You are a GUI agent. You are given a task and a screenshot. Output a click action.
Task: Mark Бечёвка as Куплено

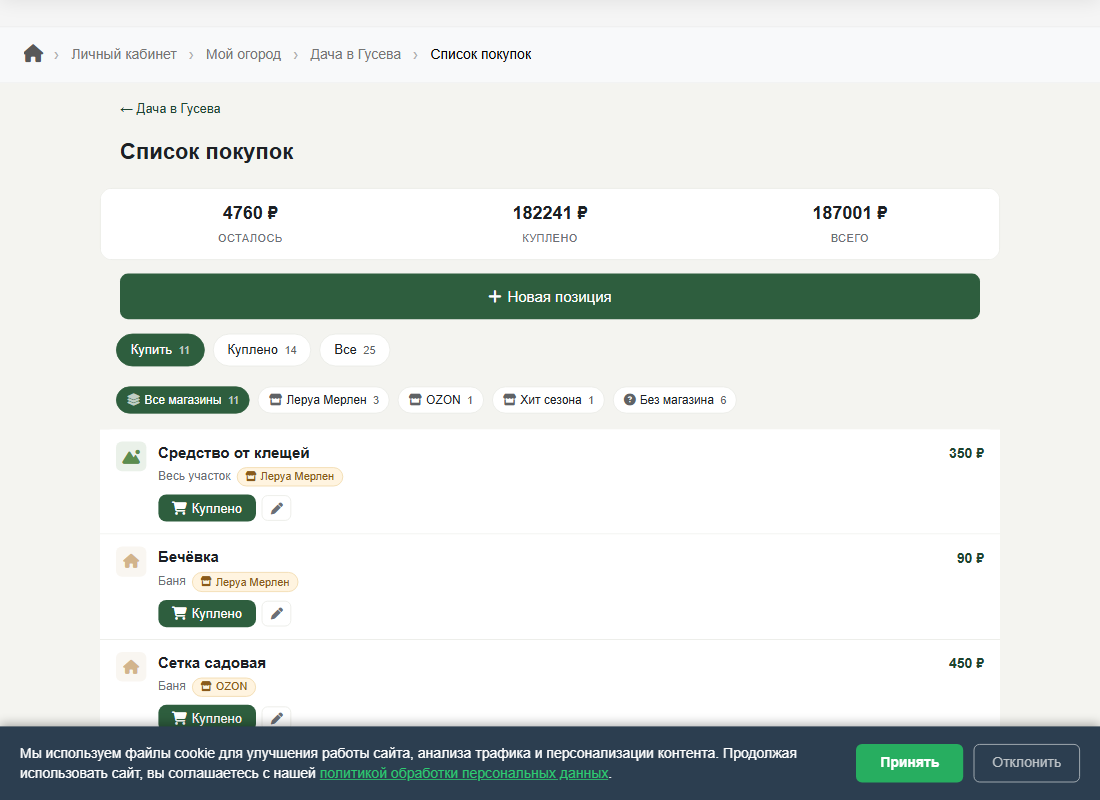coord(207,613)
